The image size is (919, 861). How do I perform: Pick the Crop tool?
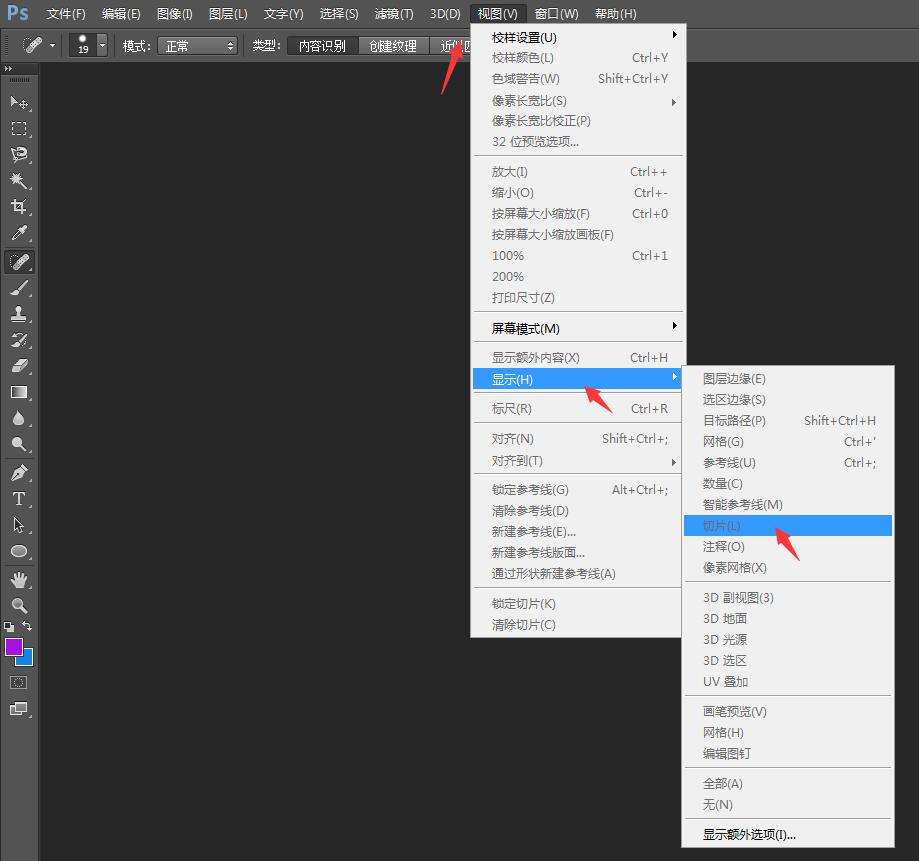(18, 205)
